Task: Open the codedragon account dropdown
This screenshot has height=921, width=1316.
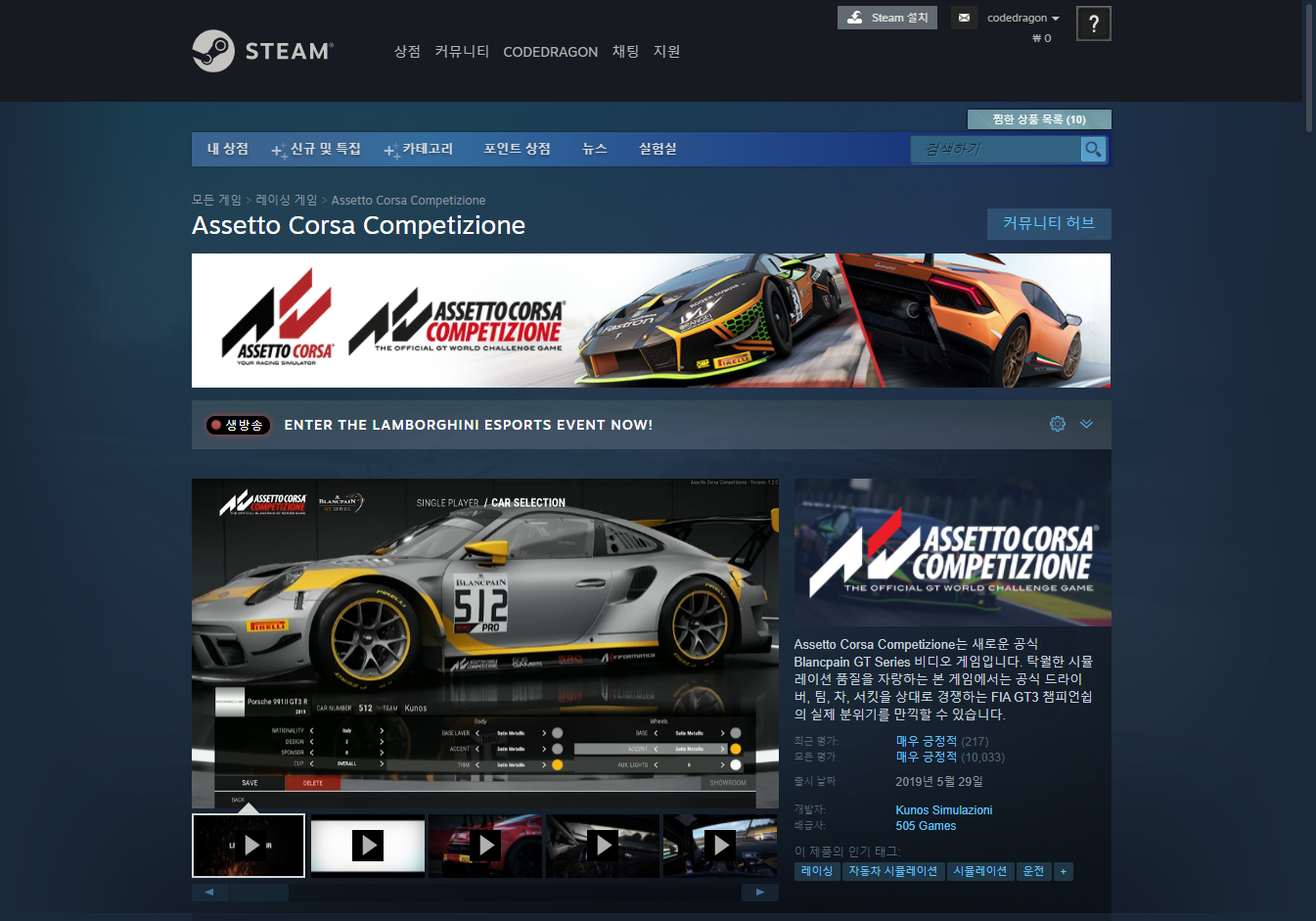Action: tap(1022, 18)
